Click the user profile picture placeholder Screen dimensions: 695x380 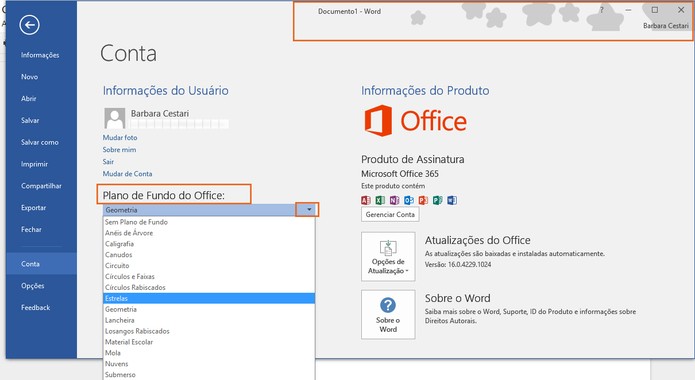[114, 118]
